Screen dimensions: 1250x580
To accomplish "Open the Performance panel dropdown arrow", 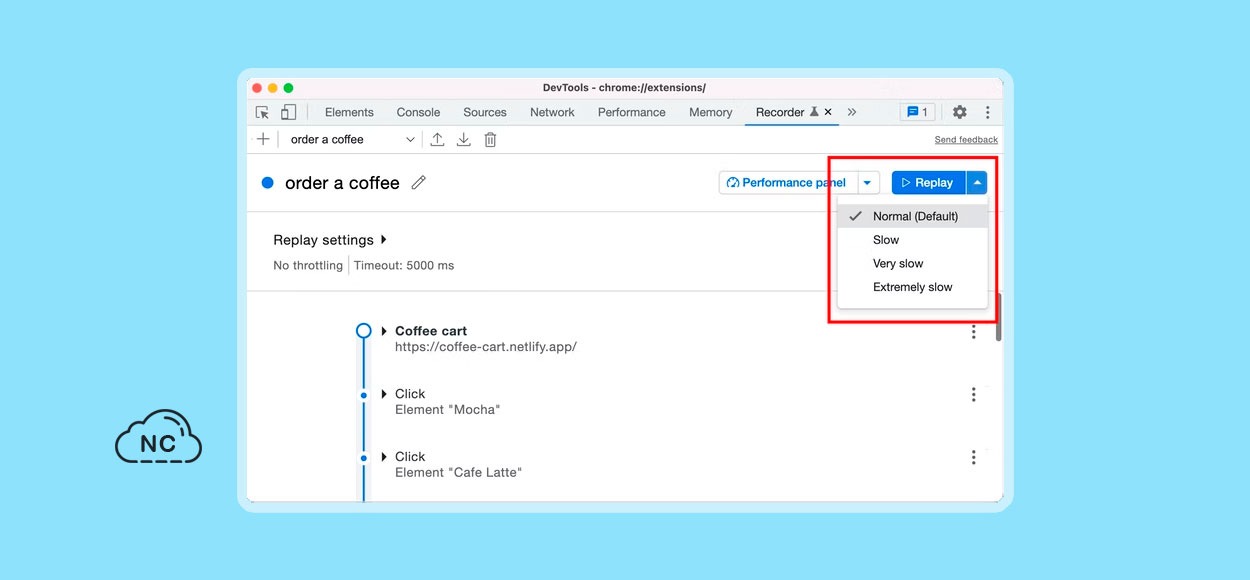I will pos(868,183).
